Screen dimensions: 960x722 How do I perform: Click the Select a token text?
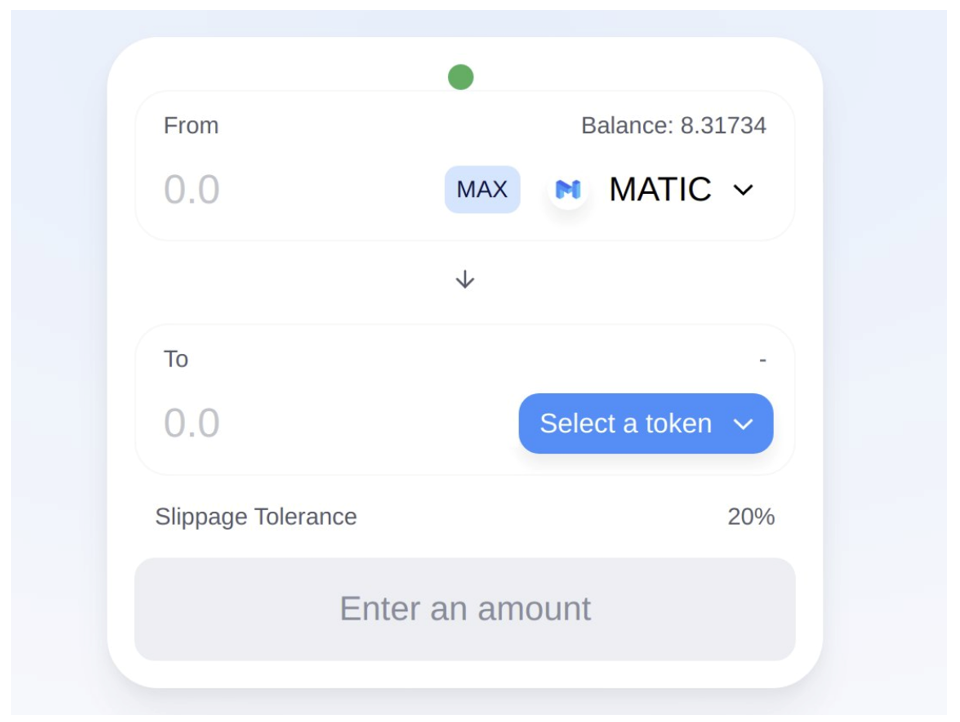click(x=626, y=424)
